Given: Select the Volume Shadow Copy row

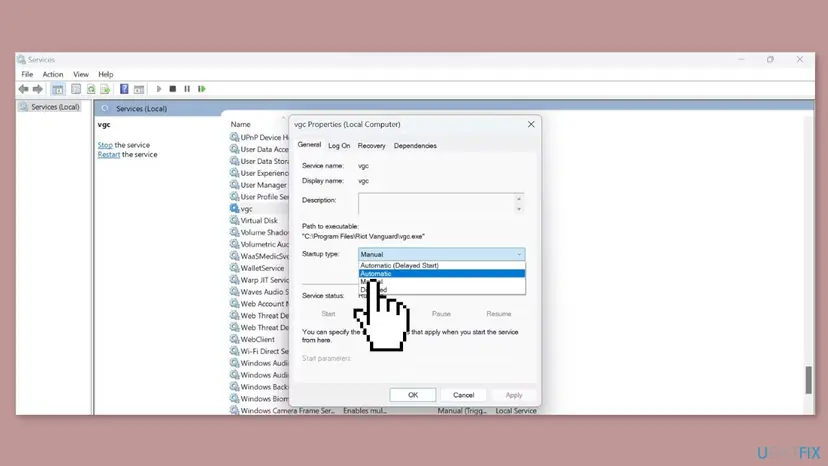Looking at the screenshot, I should click(x=259, y=232).
